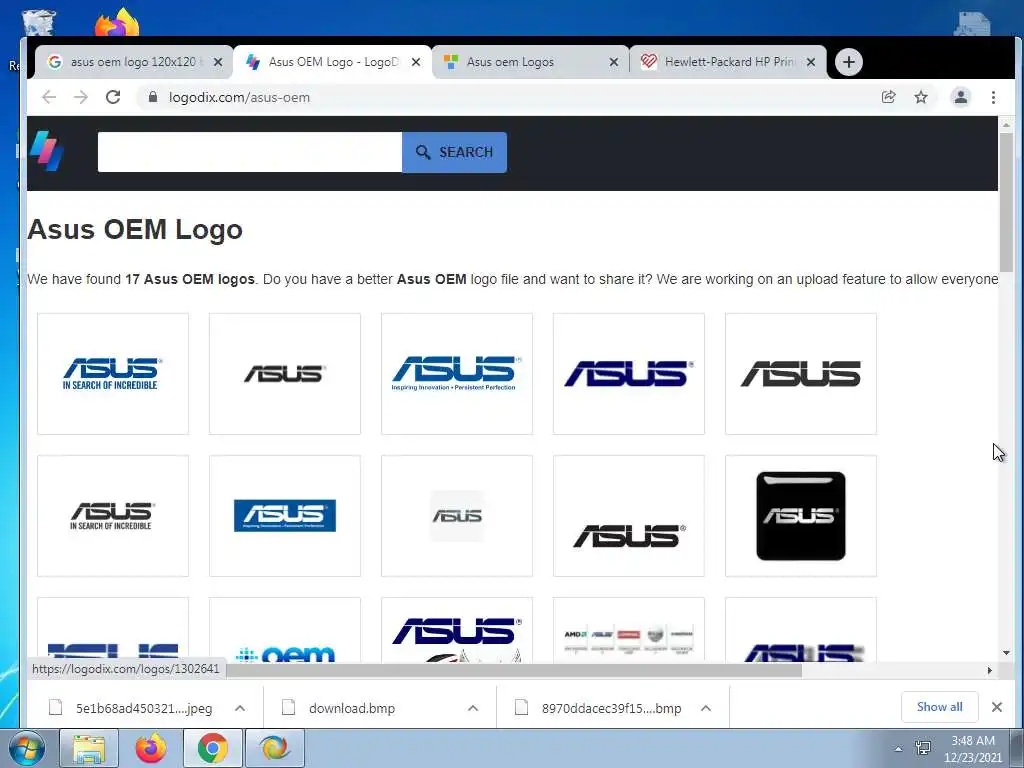The height and width of the screenshot is (768, 1024).
Task: Open the large black ASUS logo, first row
Action: tap(801, 374)
